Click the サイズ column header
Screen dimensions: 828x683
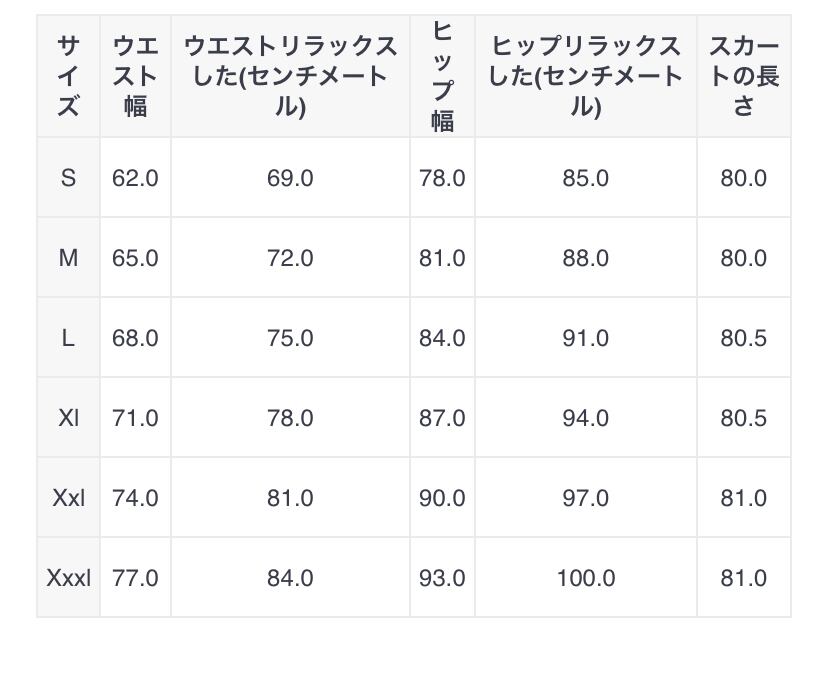coord(68,76)
